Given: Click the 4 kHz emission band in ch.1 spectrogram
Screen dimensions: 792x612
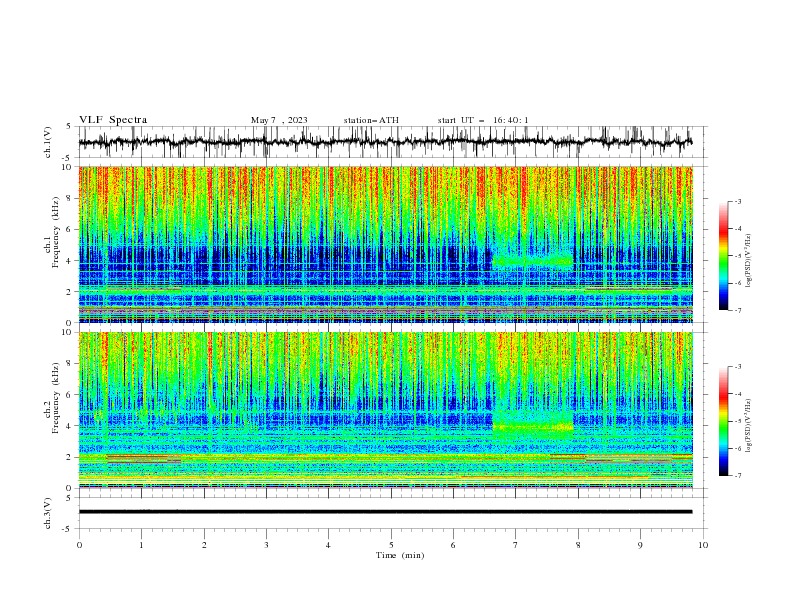Looking at the screenshot, I should tap(533, 260).
